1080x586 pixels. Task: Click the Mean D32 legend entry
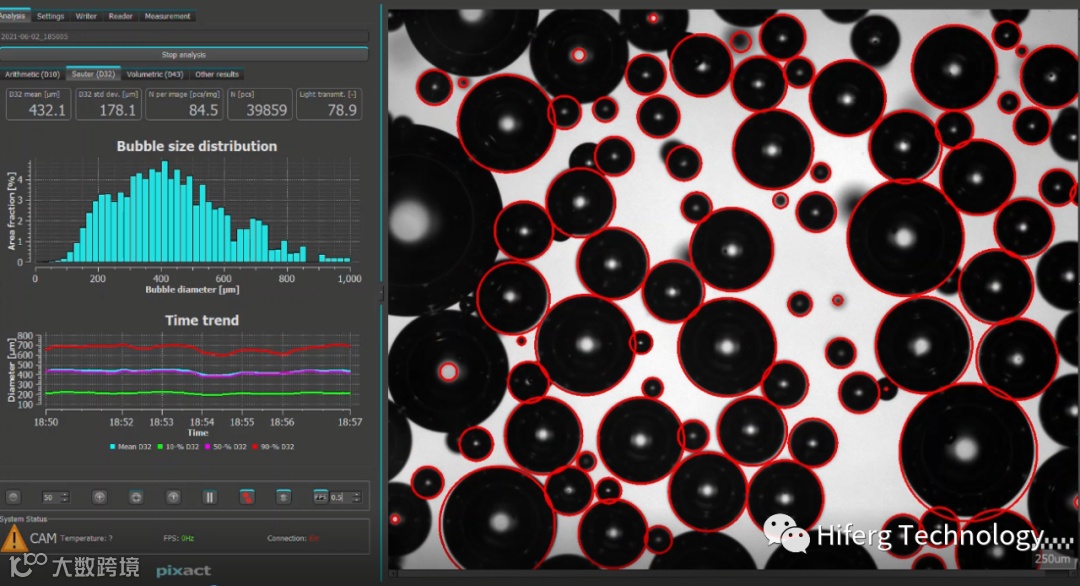pyautogui.click(x=130, y=447)
